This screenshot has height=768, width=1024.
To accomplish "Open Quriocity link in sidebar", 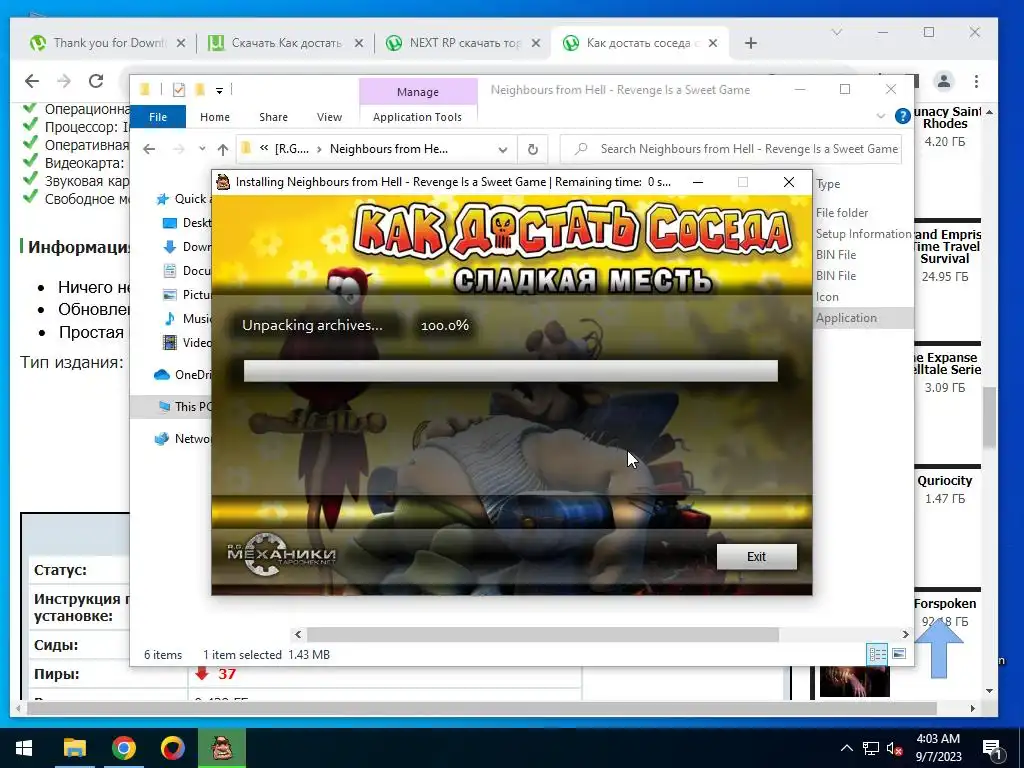I will (x=945, y=481).
